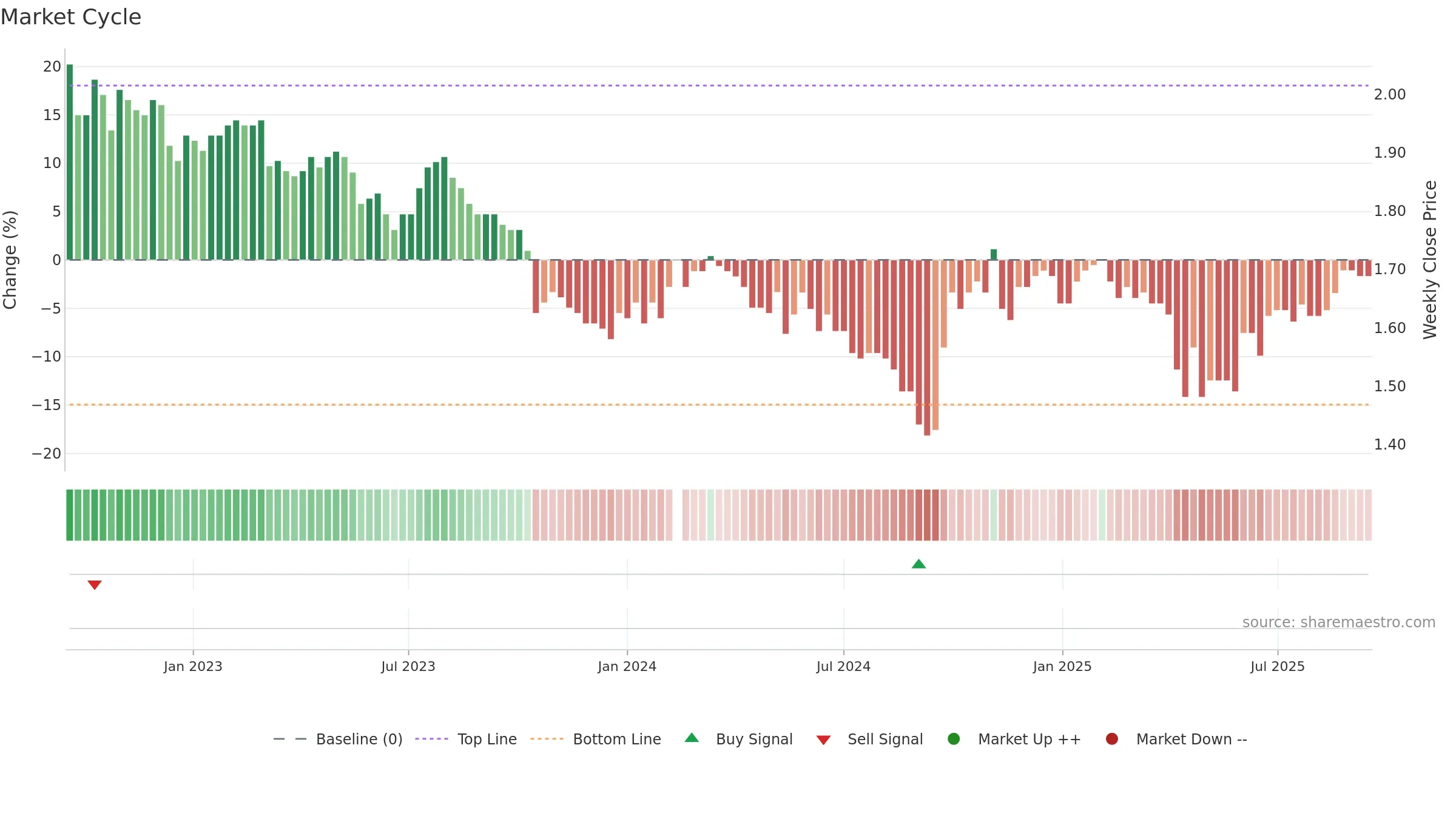Image resolution: width=1456 pixels, height=819 pixels.
Task: Click the small green bar near late 2024
Action: tap(994, 255)
